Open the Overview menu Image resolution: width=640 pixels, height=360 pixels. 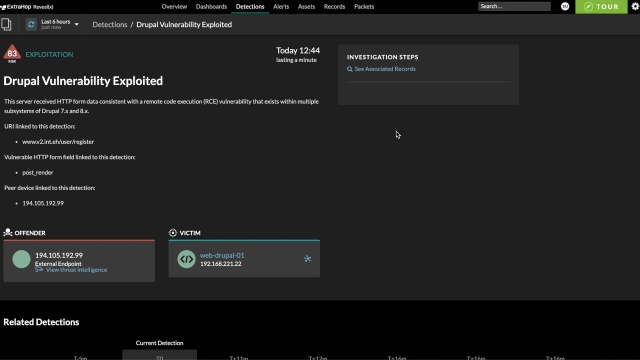click(174, 7)
